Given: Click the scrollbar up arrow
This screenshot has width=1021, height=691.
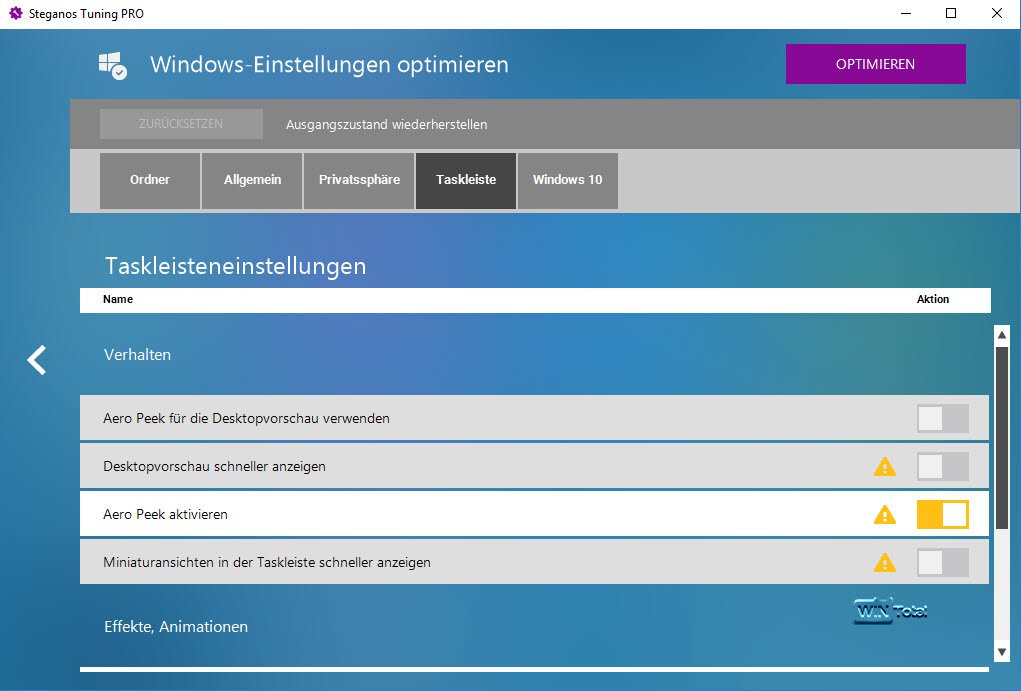Looking at the screenshot, I should pos(1002,335).
